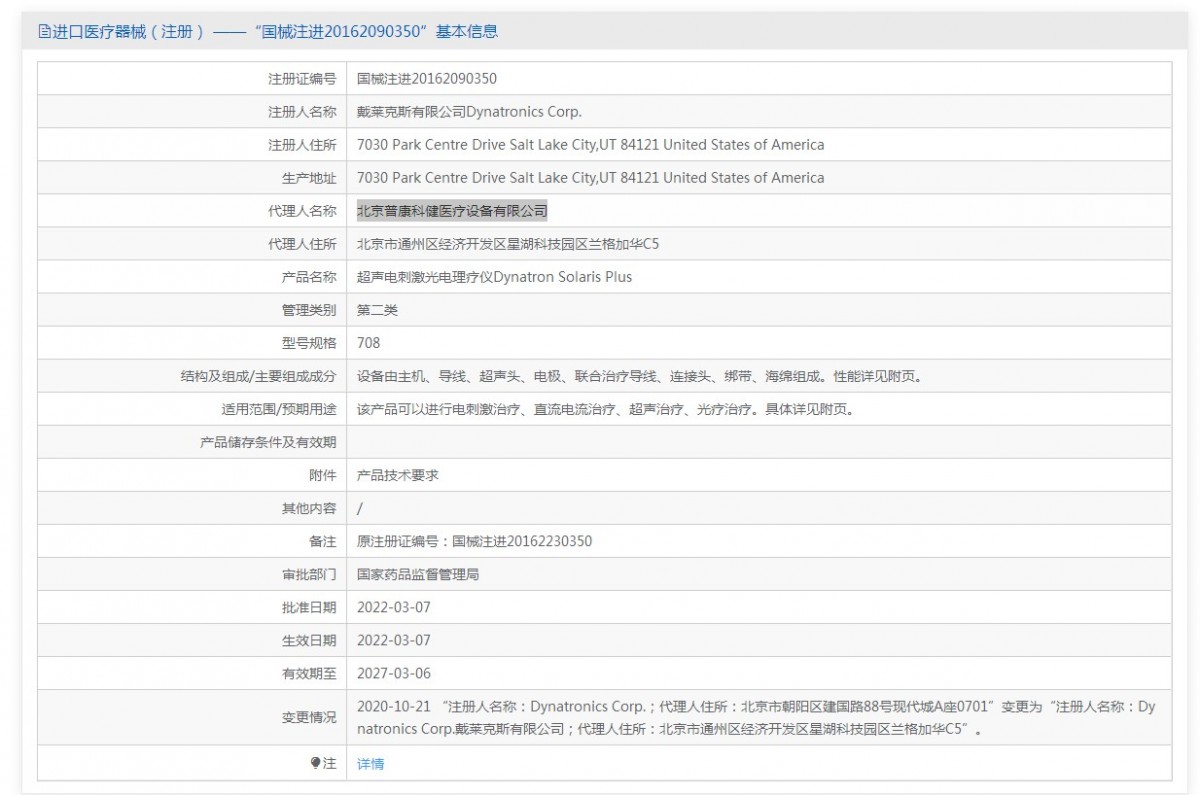
Task: Click '原注册证编号：国械注进20162230350' remark
Action: 474,541
